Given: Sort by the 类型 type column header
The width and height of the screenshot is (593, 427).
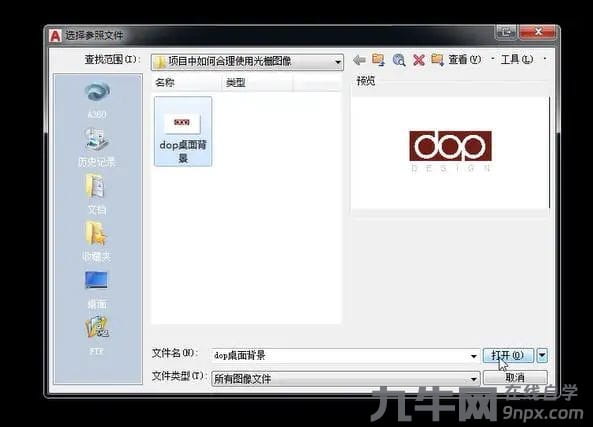Looking at the screenshot, I should [x=257, y=82].
